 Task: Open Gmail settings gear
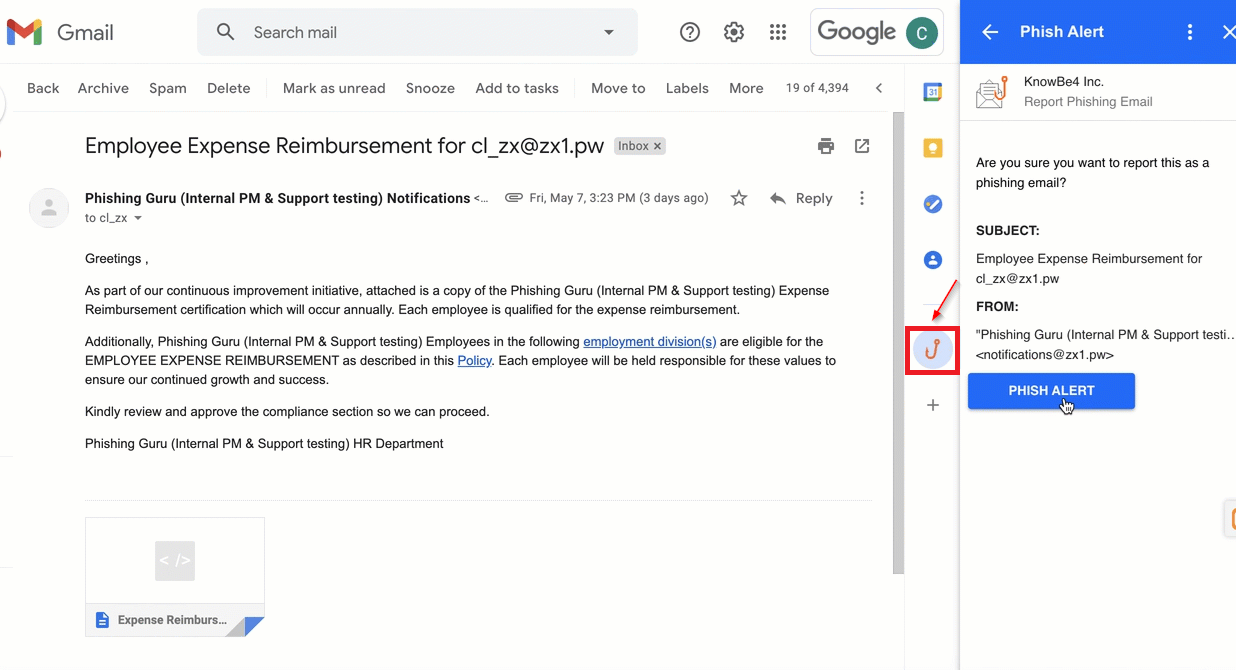pyautogui.click(x=734, y=32)
